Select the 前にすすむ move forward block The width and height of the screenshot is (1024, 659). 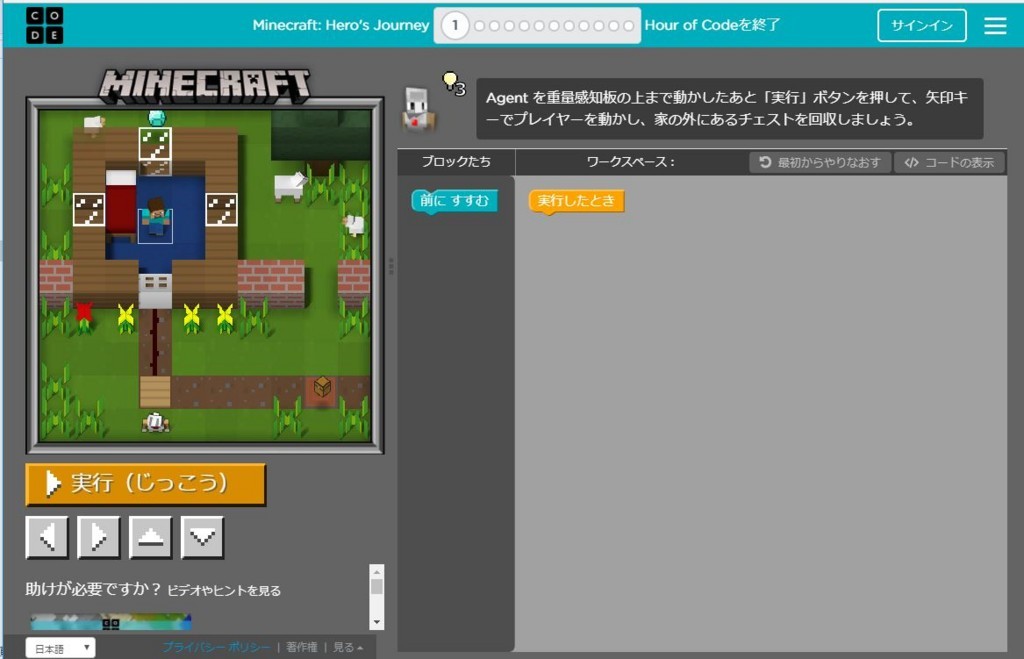[455, 201]
